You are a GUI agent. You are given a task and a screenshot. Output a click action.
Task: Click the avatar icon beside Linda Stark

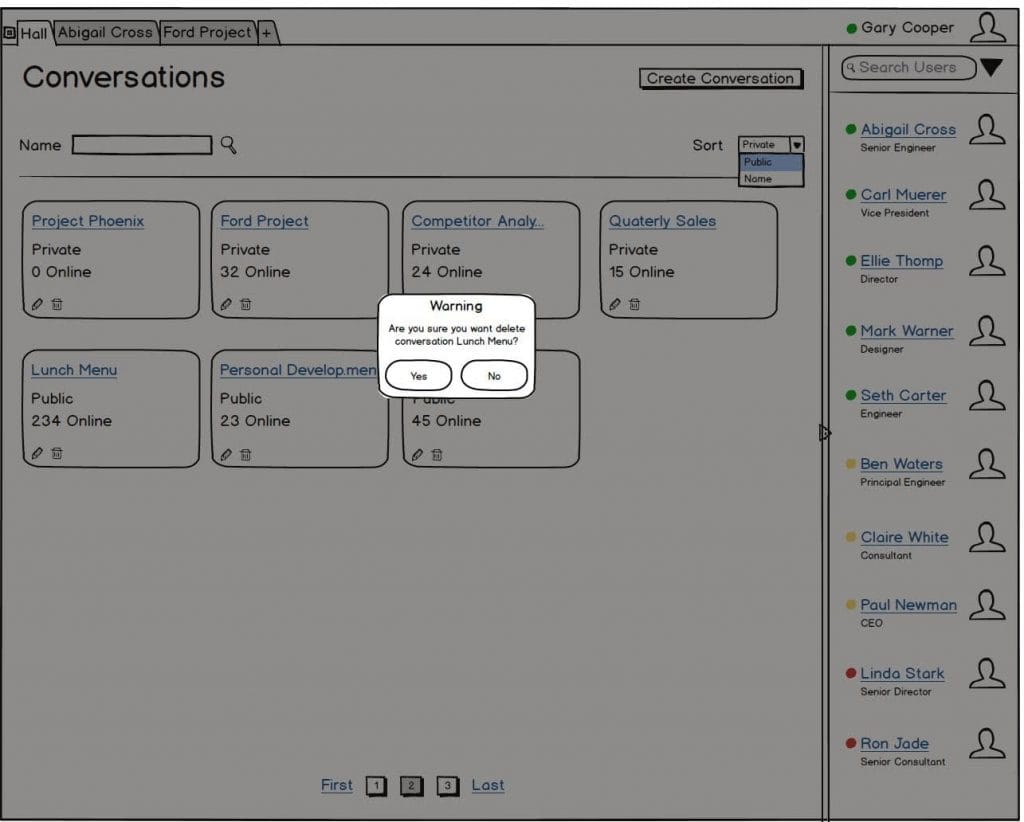pyautogui.click(x=987, y=674)
